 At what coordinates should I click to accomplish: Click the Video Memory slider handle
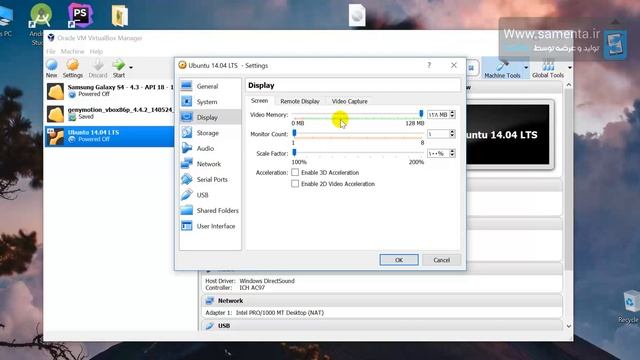pos(421,114)
